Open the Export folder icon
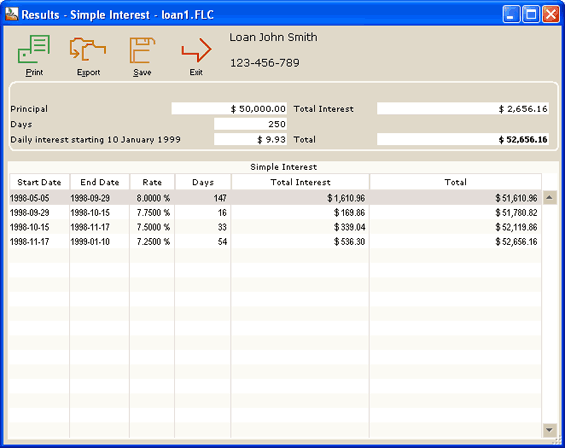Screen dimensions: 565x448 [x=88, y=49]
